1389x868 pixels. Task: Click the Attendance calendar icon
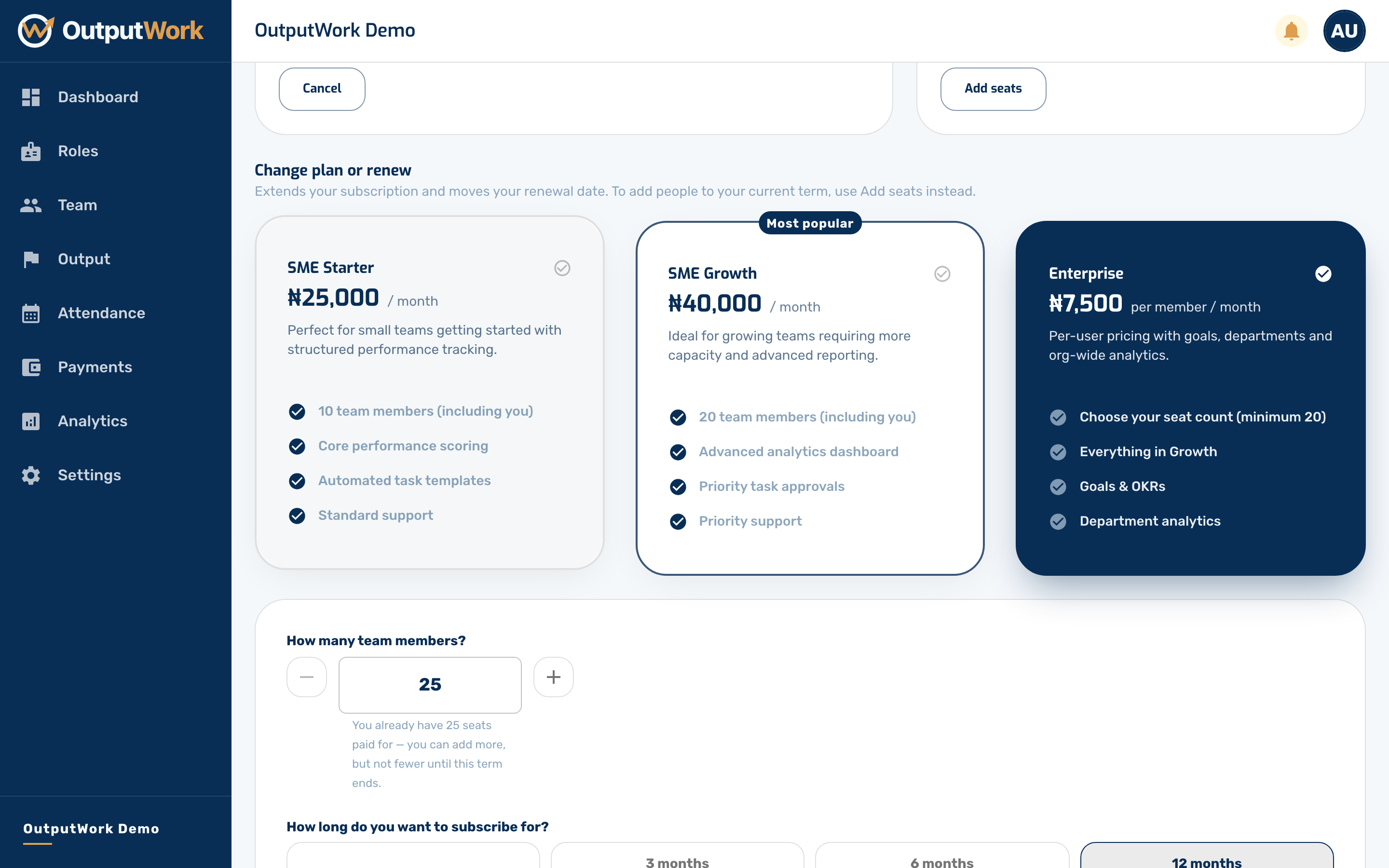[x=31, y=313]
